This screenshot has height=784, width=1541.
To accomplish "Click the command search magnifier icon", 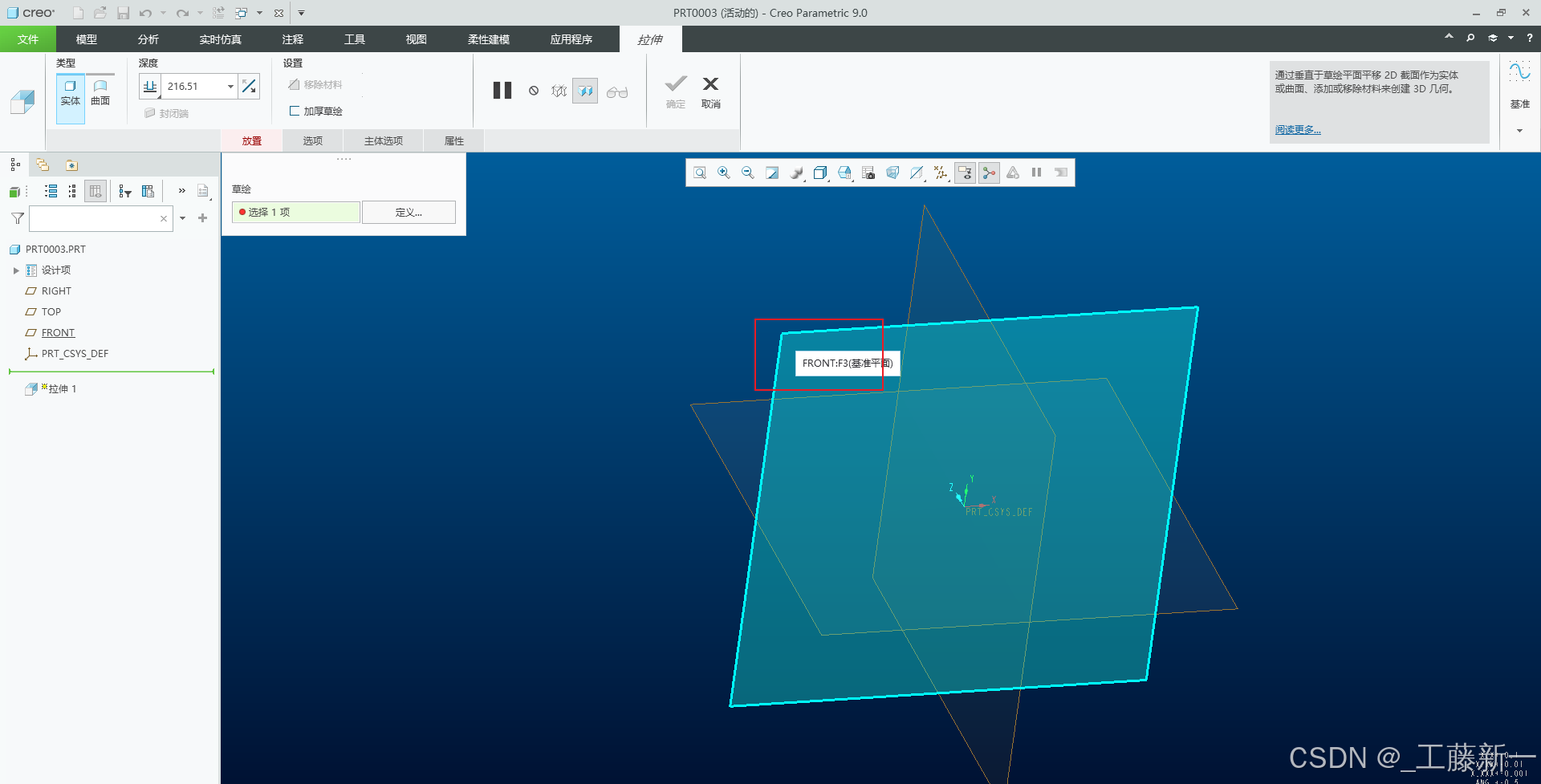I will tap(1470, 38).
